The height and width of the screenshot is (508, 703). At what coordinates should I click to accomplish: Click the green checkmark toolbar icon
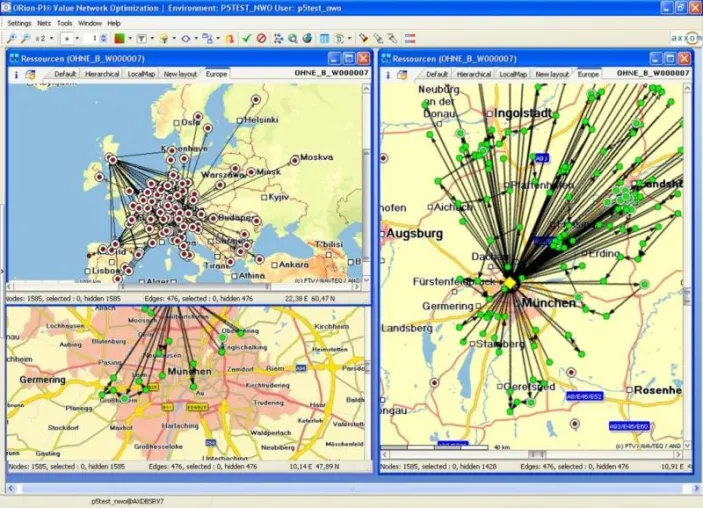[246, 39]
